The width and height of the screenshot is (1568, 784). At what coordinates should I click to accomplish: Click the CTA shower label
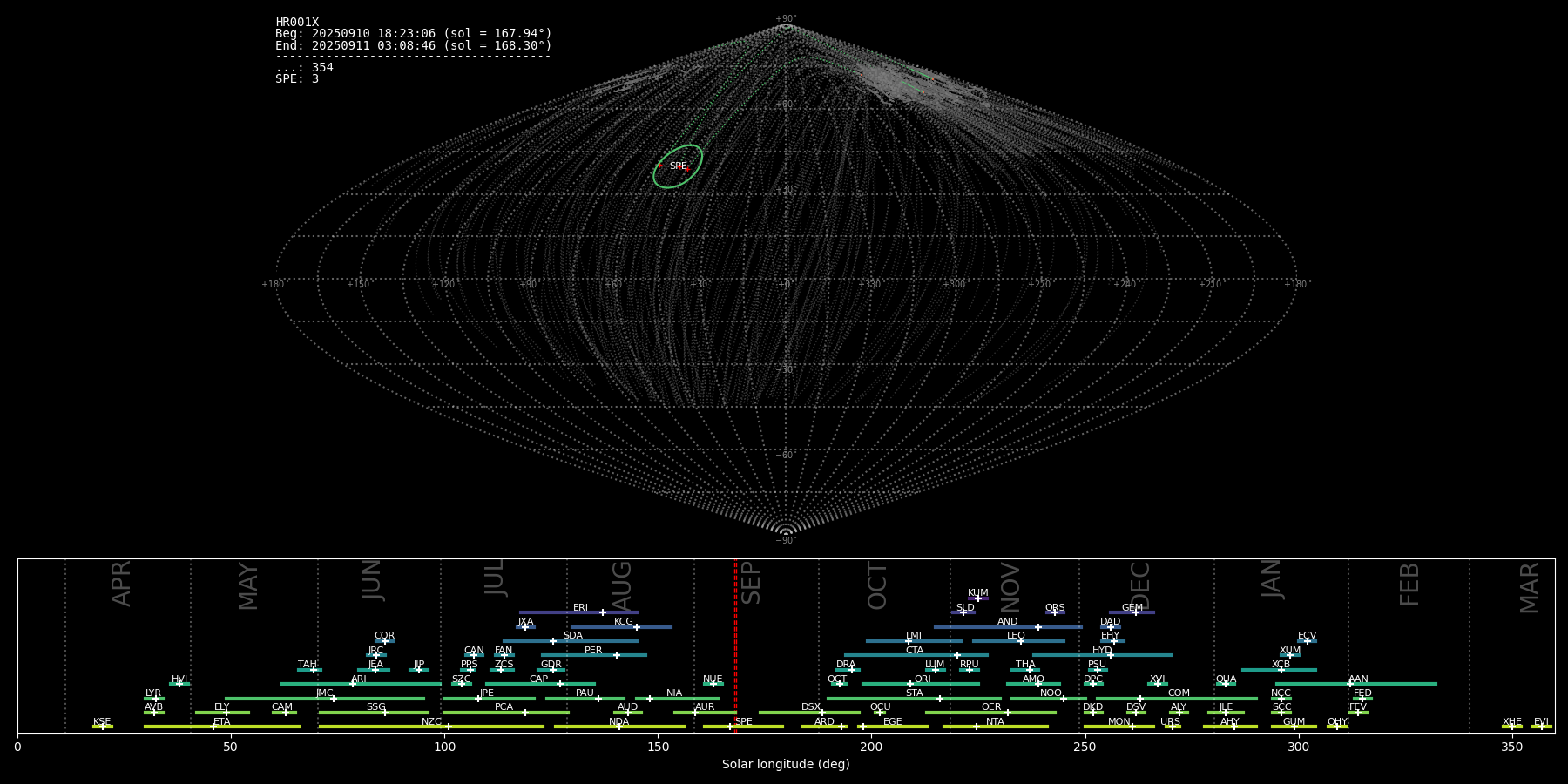[914, 651]
